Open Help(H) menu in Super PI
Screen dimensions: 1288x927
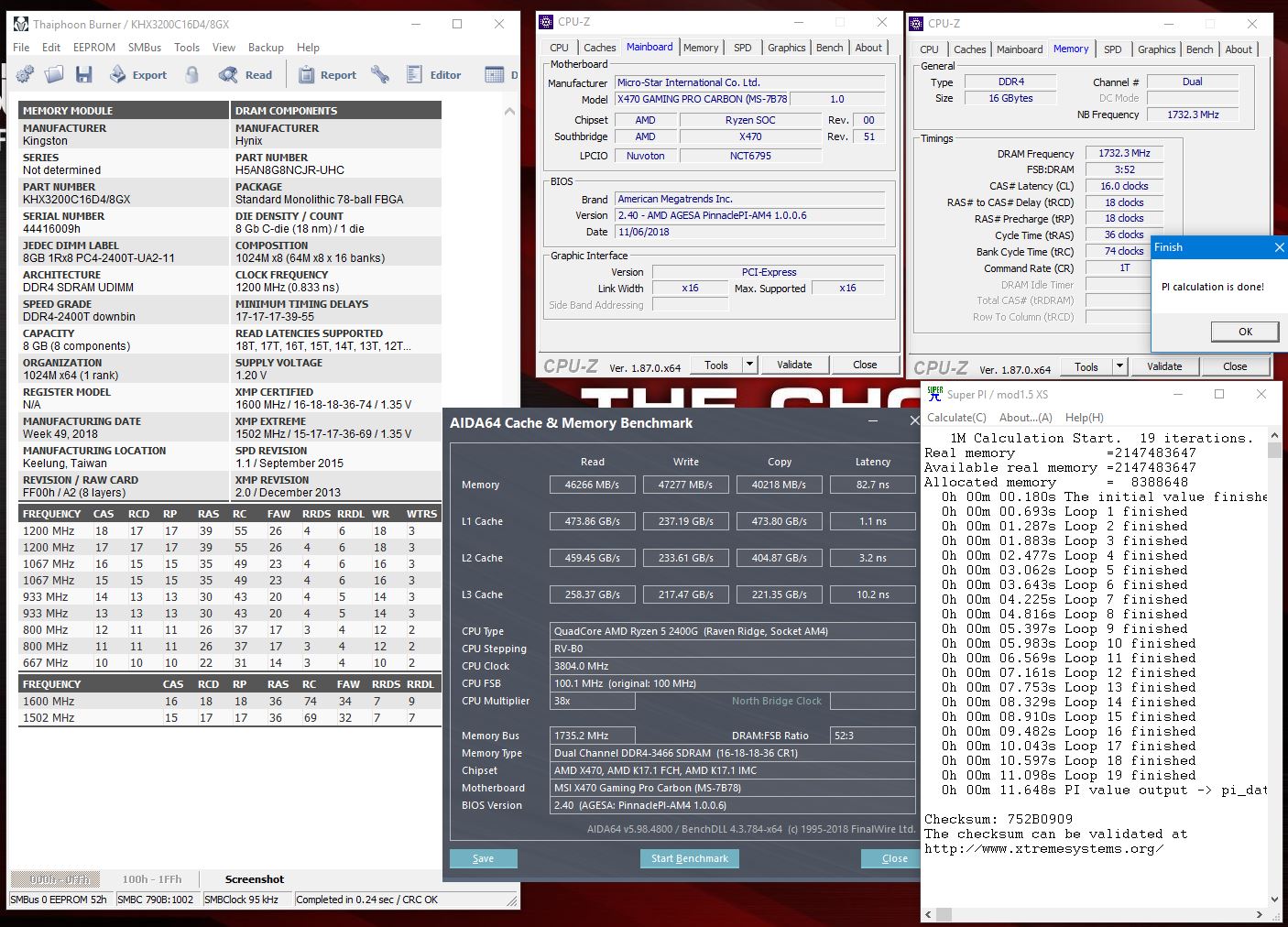(1084, 418)
